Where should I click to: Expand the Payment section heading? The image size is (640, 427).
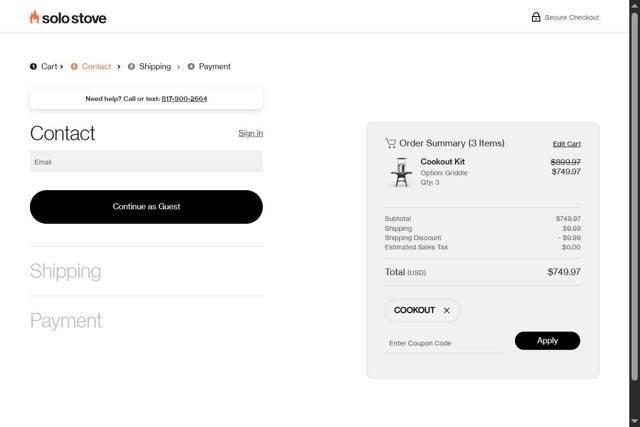coord(66,321)
